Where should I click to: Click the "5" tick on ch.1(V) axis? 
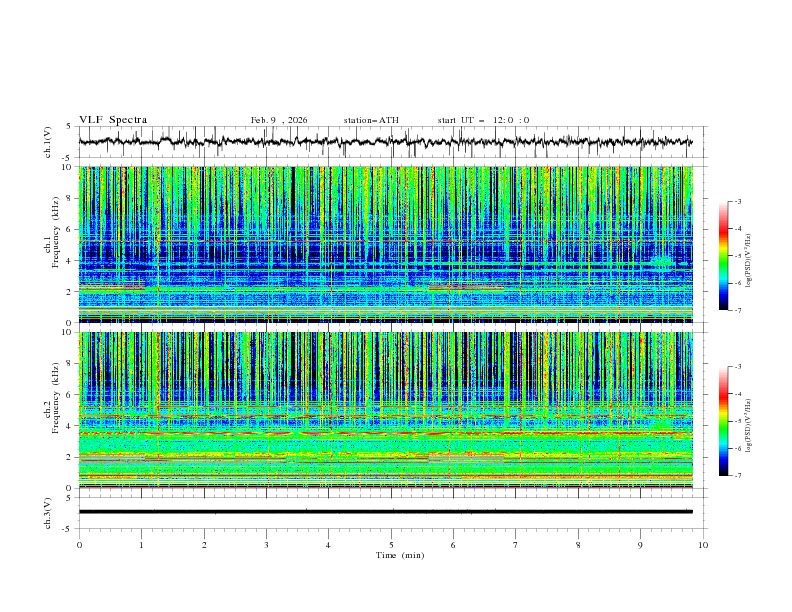[68, 127]
